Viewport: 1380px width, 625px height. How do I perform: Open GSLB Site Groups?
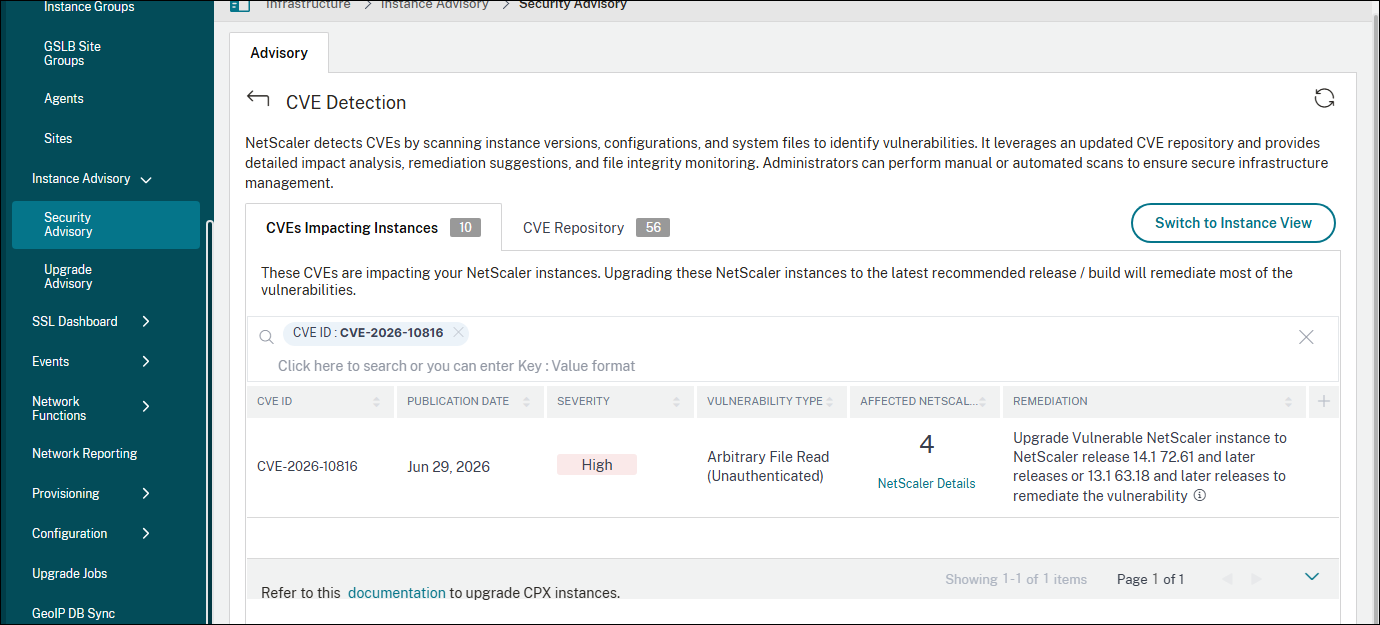(x=72, y=53)
